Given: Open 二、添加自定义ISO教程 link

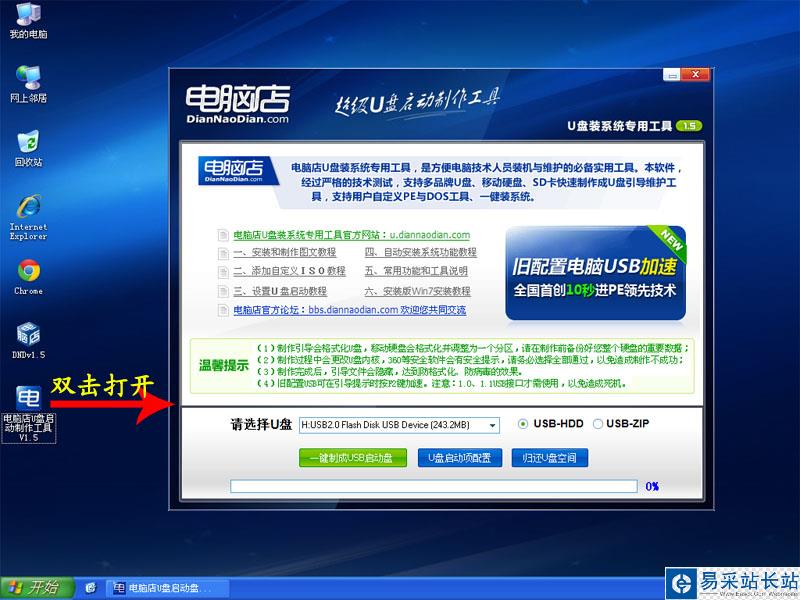Looking at the screenshot, I should tap(289, 271).
